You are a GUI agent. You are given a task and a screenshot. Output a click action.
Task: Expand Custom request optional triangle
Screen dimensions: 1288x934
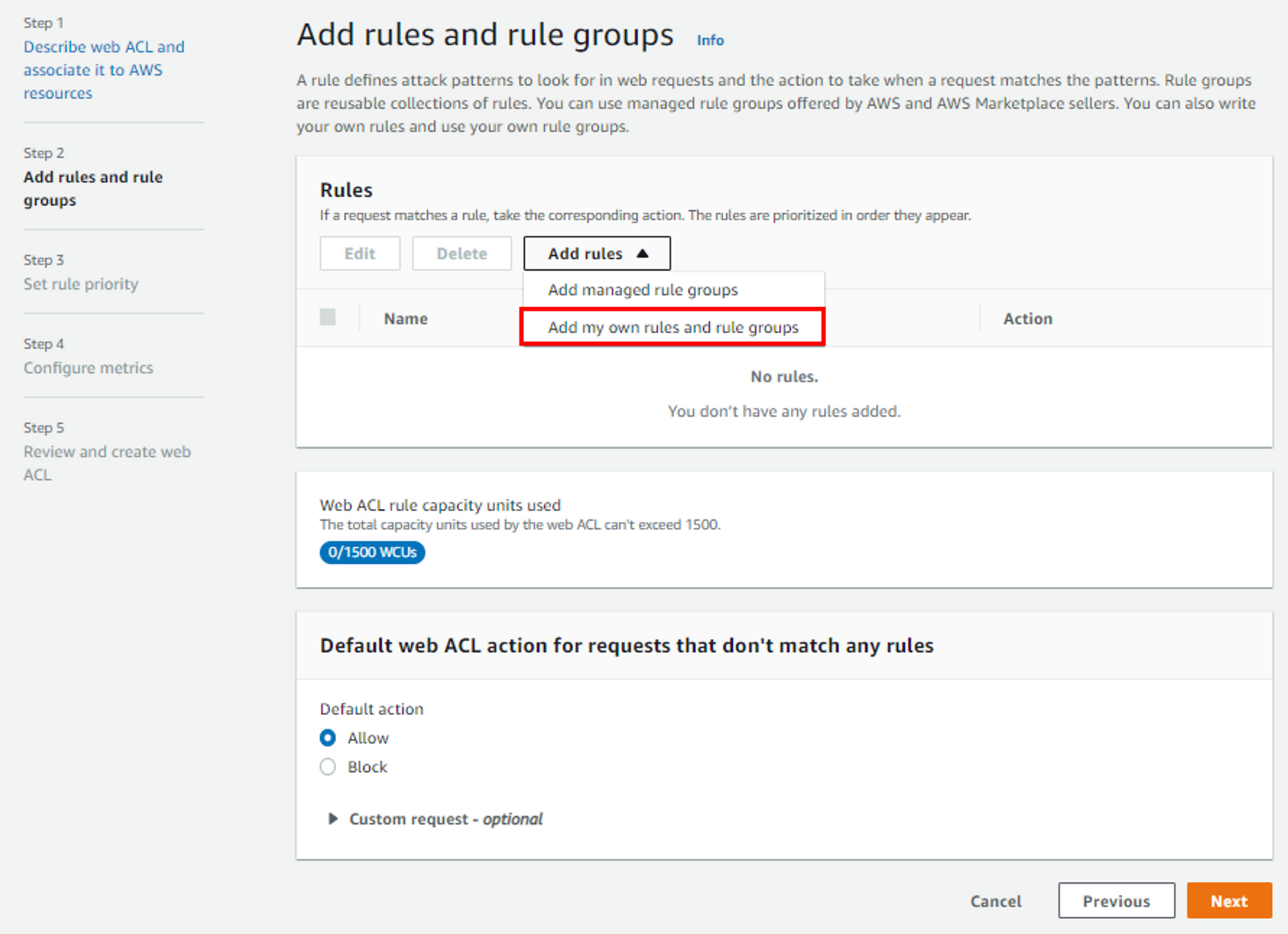pos(332,819)
